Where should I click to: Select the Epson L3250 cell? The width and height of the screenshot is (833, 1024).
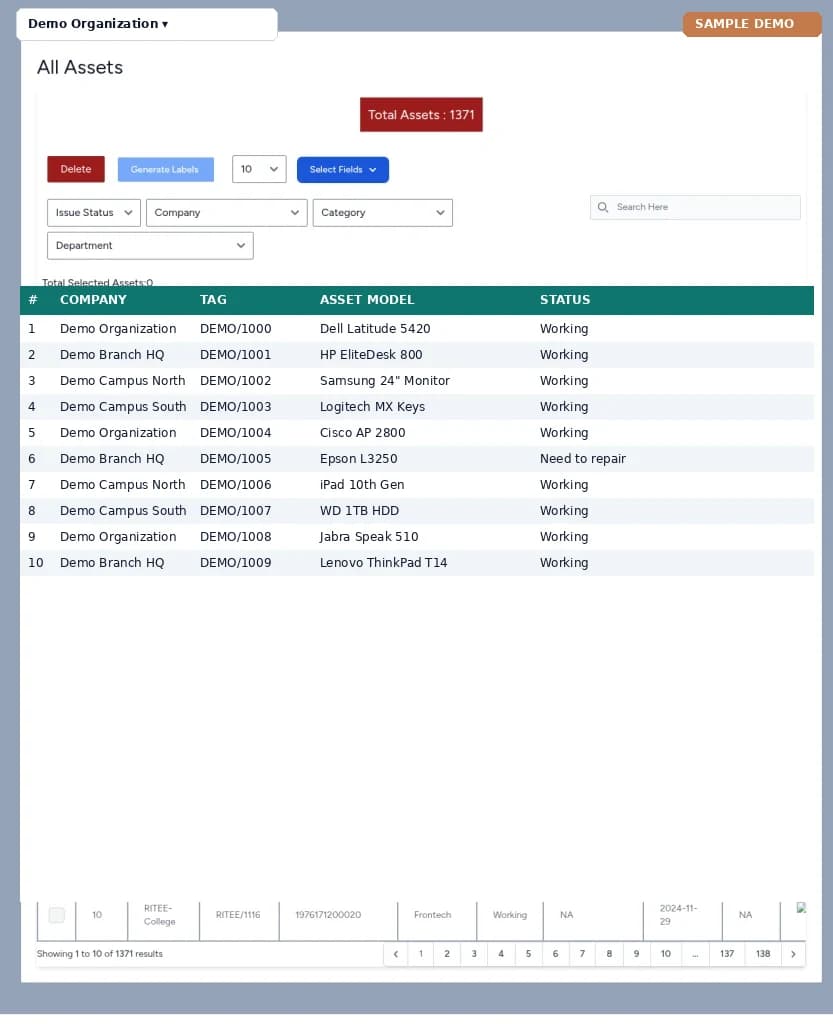click(x=358, y=459)
